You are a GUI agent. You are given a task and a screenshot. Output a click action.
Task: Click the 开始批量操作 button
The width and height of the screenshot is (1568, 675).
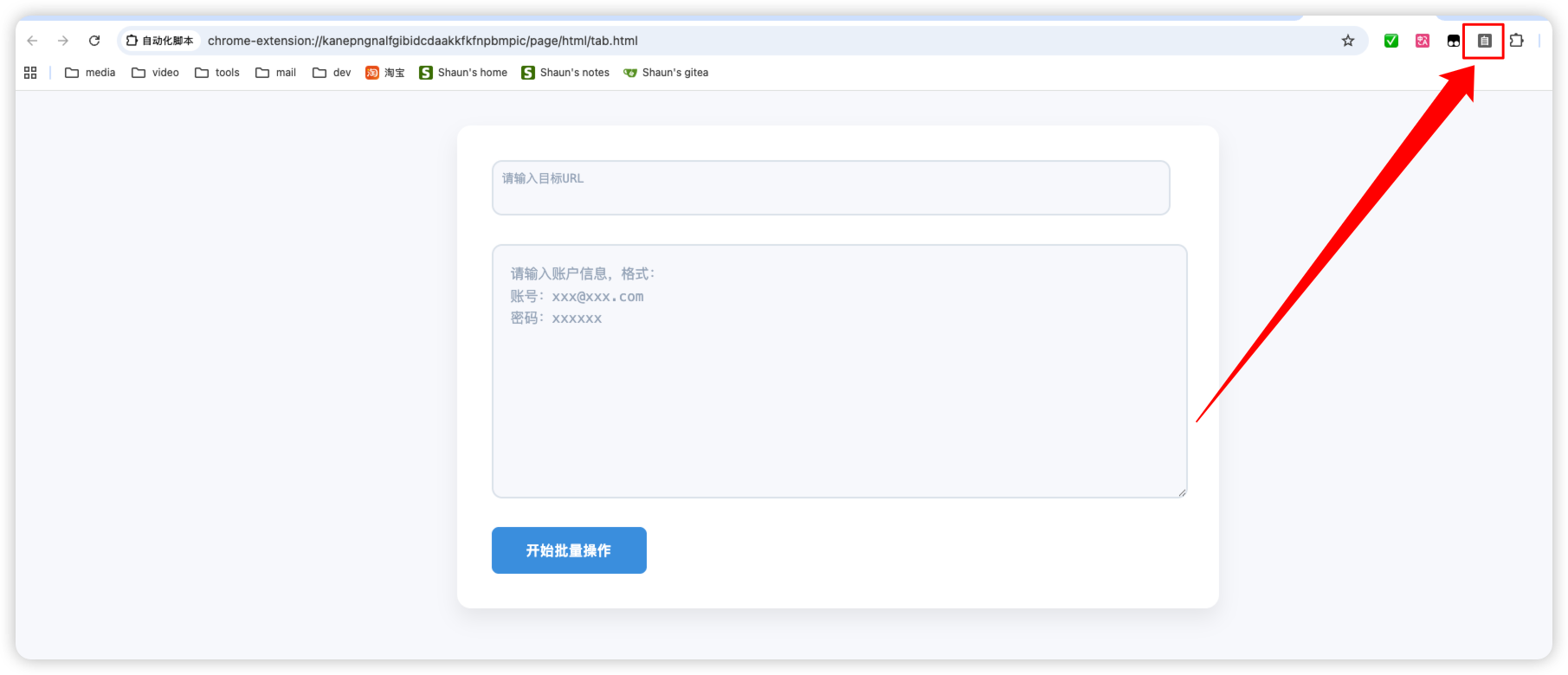pos(569,550)
